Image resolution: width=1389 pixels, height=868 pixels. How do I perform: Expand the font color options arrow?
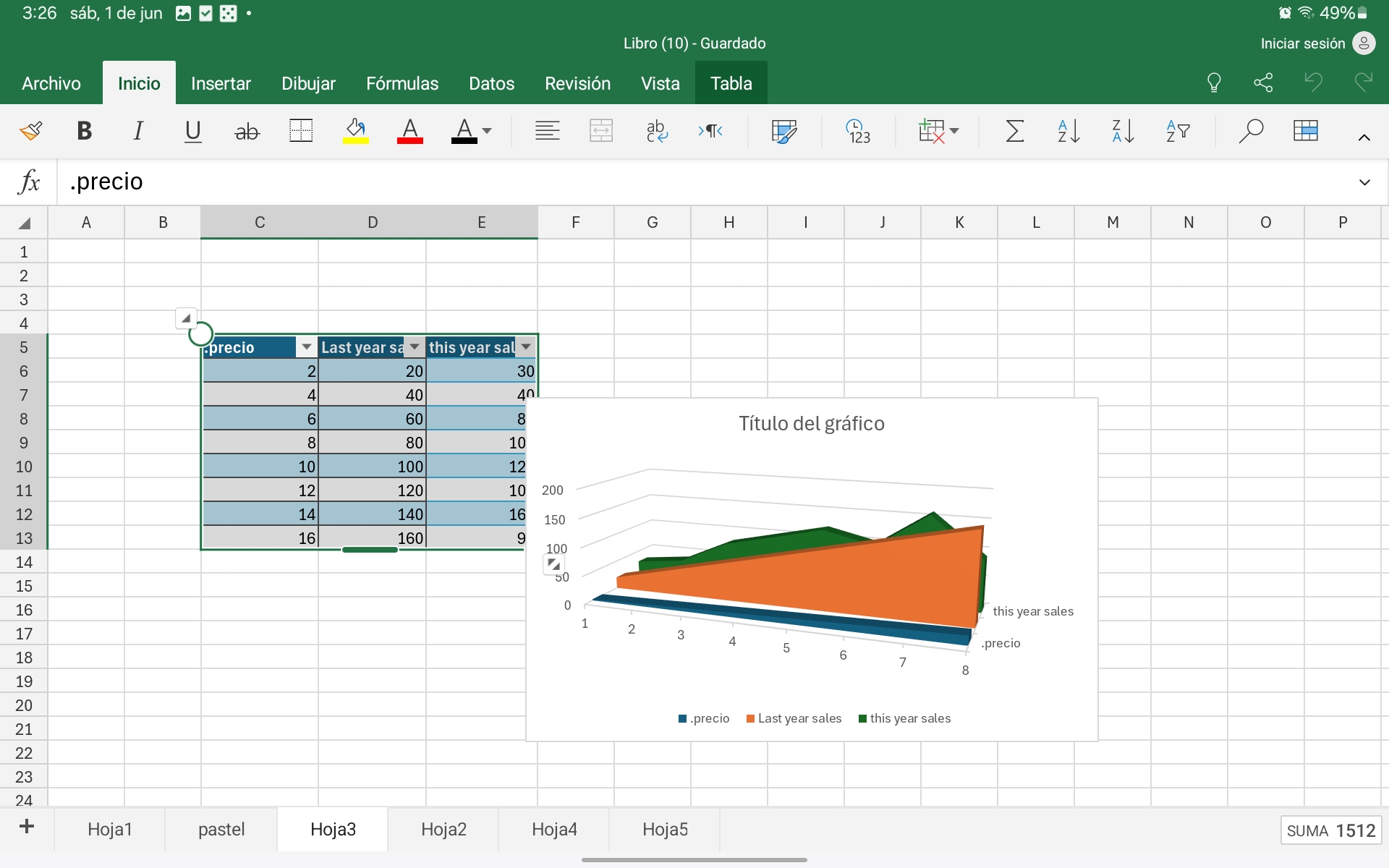tap(487, 131)
